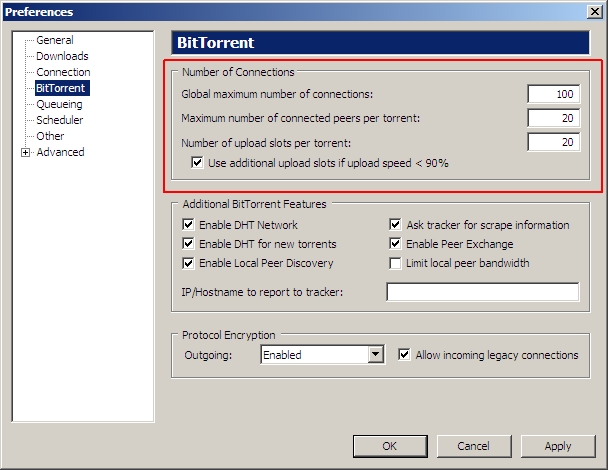This screenshot has height=470, width=608.
Task: Toggle Allow incoming legacy connections
Action: tap(404, 354)
